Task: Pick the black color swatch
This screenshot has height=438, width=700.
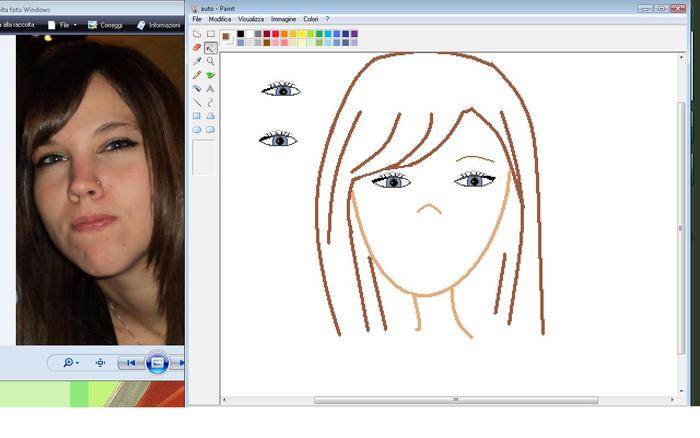Action: click(x=241, y=34)
